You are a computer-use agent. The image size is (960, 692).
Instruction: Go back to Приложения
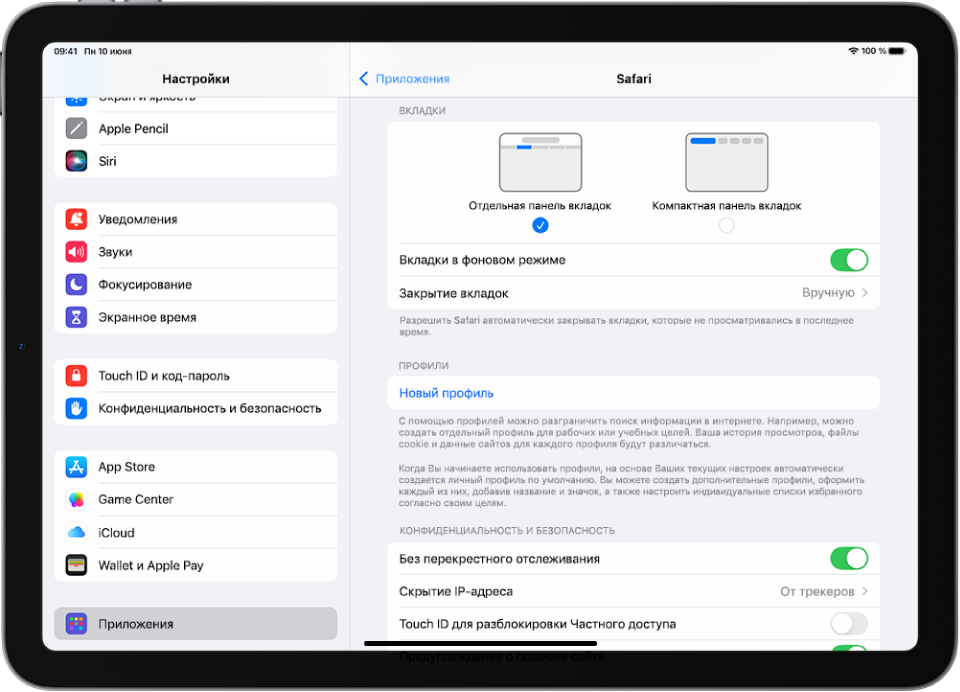(404, 78)
